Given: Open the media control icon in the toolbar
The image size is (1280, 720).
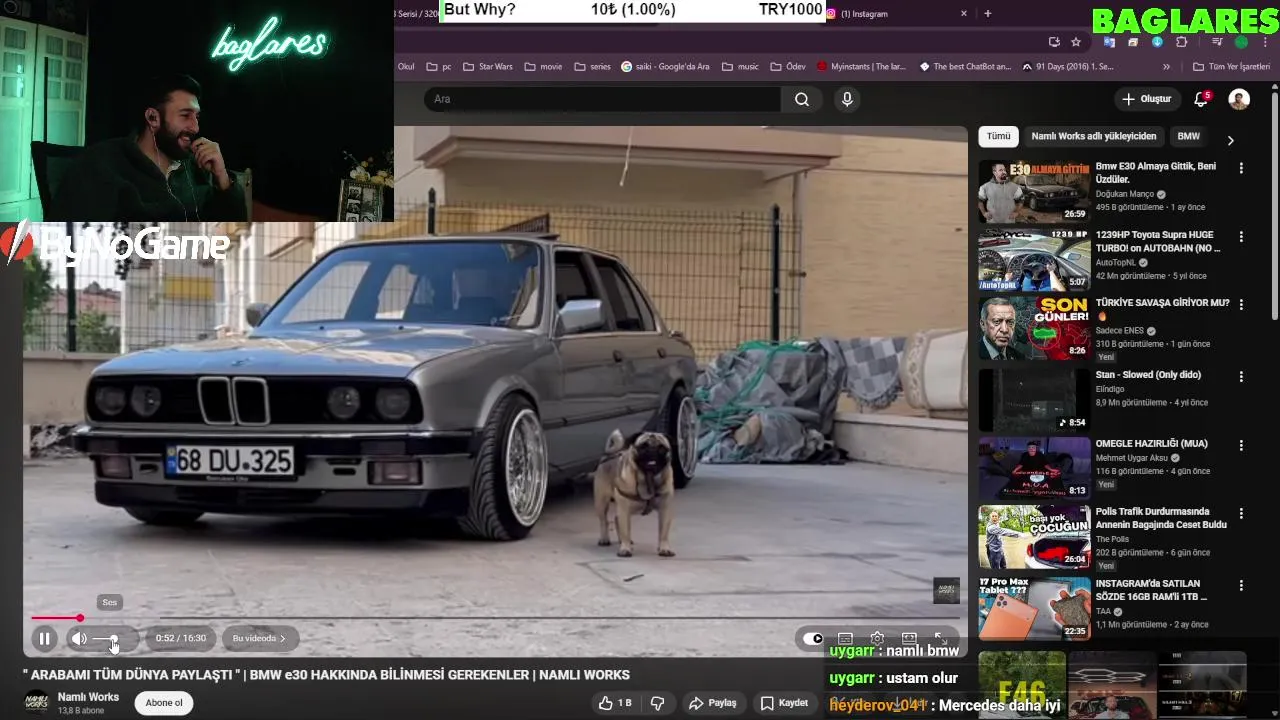Looking at the screenshot, I should [1217, 42].
